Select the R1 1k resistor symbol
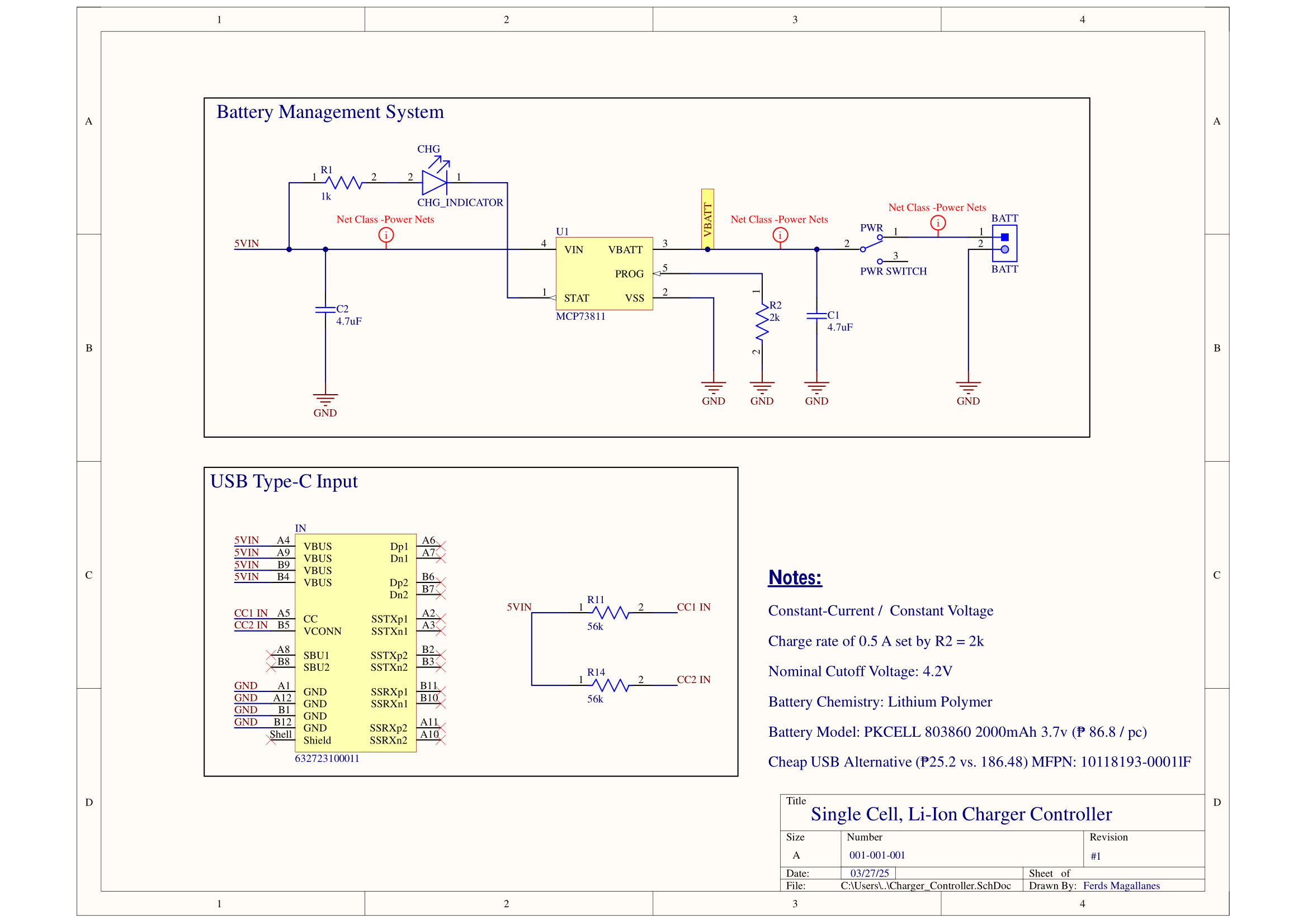 click(343, 183)
